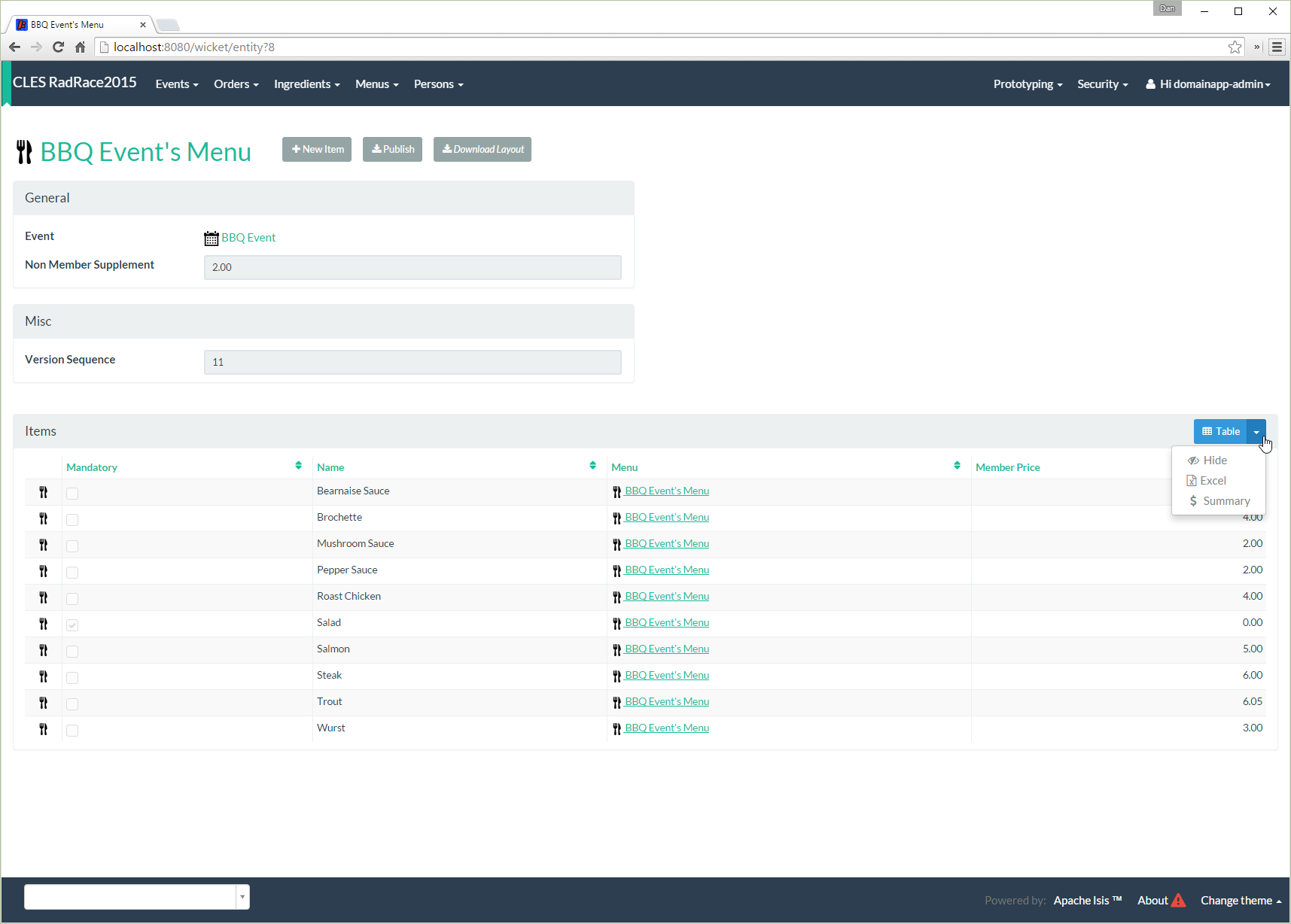
Task: Open the Bearnaise Sauce row item icon
Action: tap(44, 492)
